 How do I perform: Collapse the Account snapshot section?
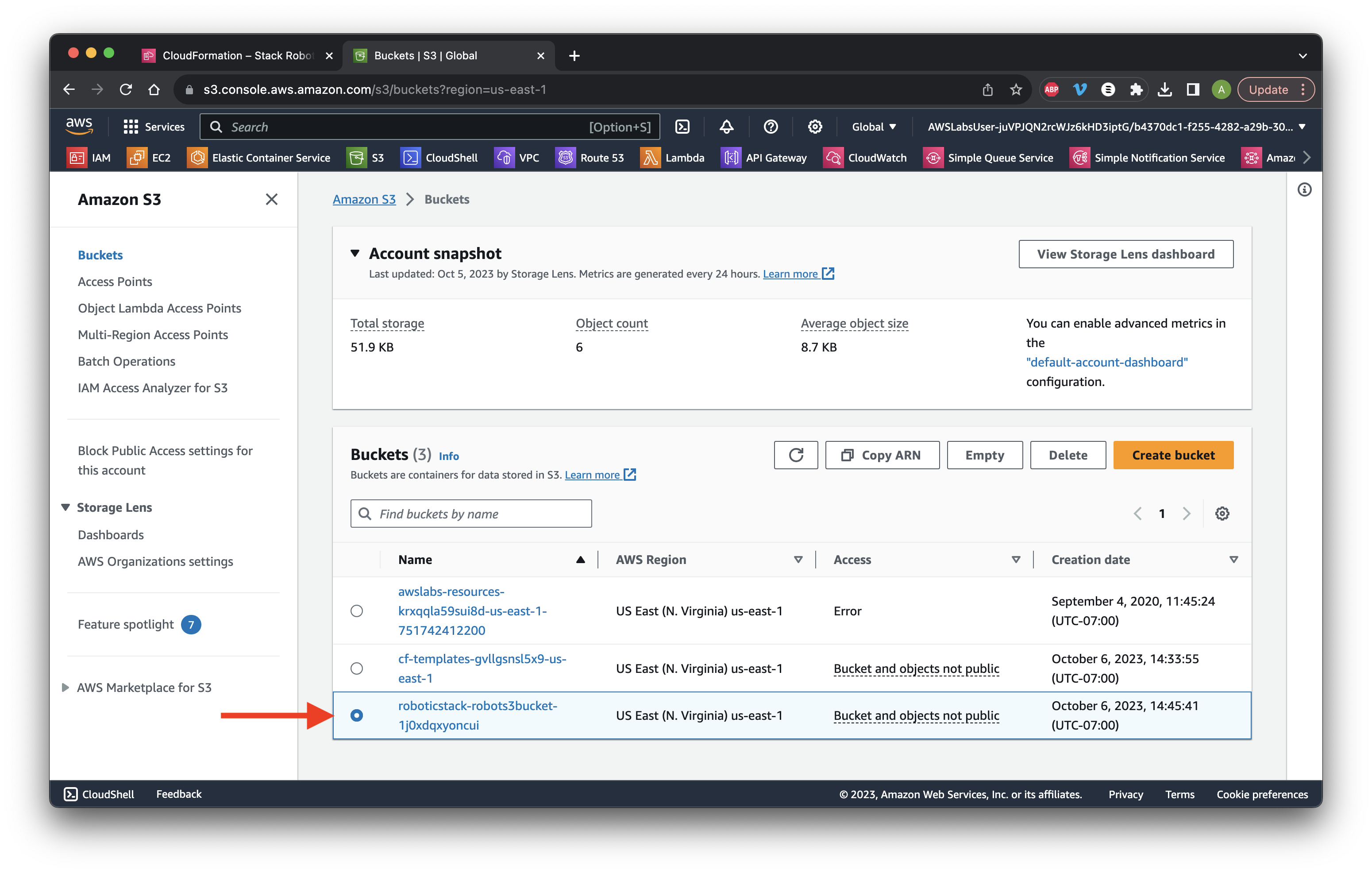click(x=355, y=253)
